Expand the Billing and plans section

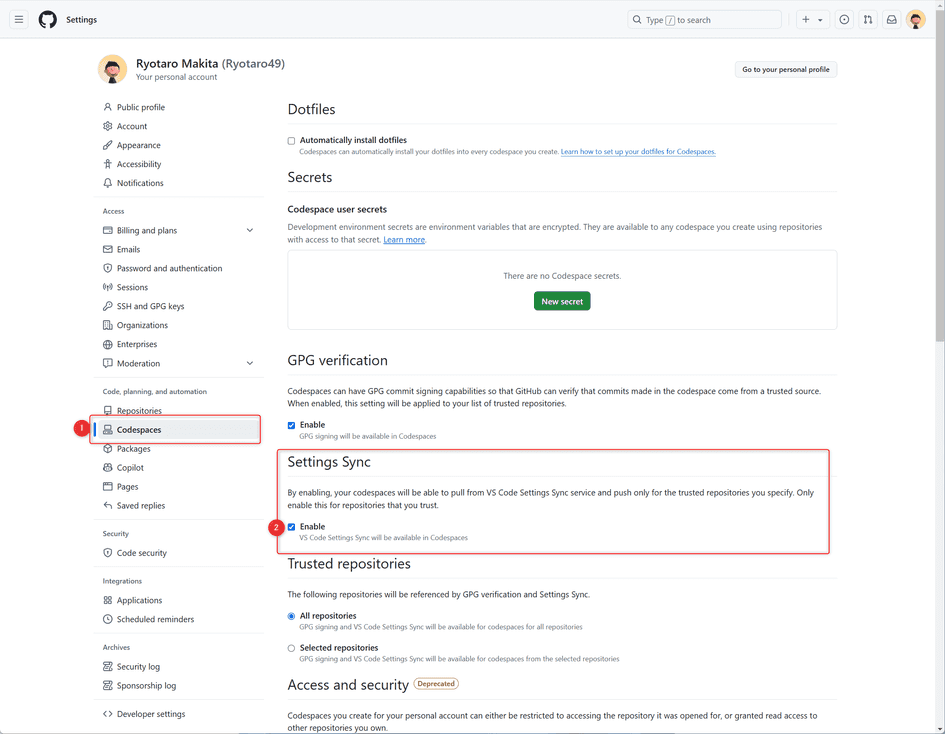pyautogui.click(x=249, y=229)
